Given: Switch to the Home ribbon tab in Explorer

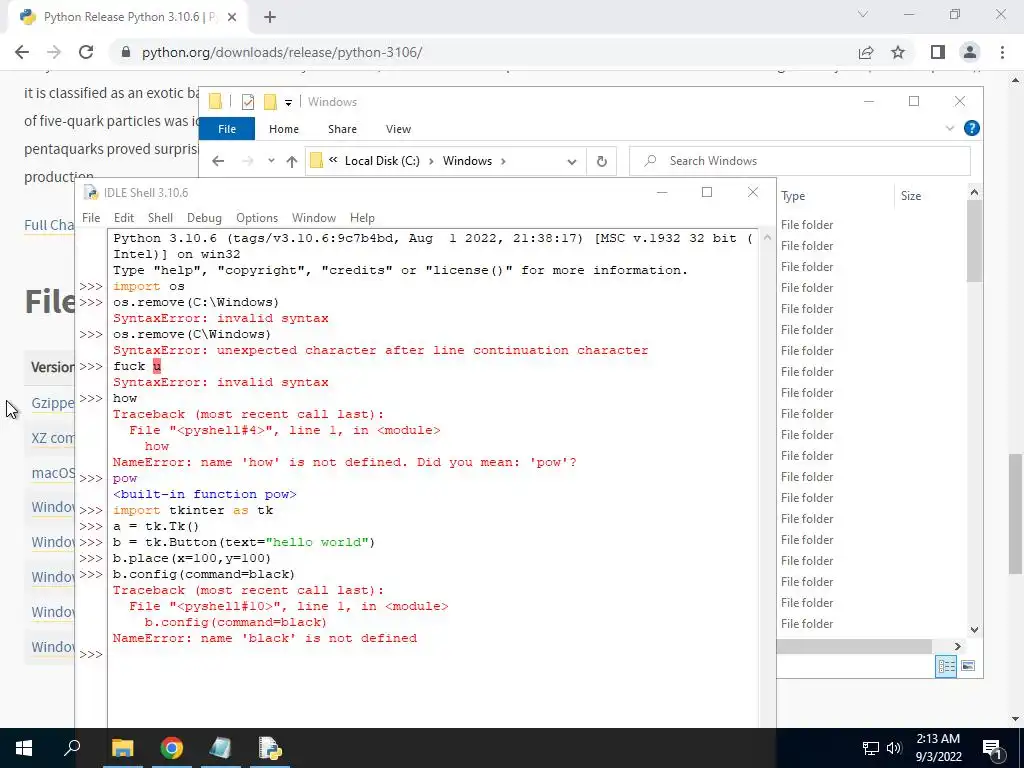Looking at the screenshot, I should point(283,129).
